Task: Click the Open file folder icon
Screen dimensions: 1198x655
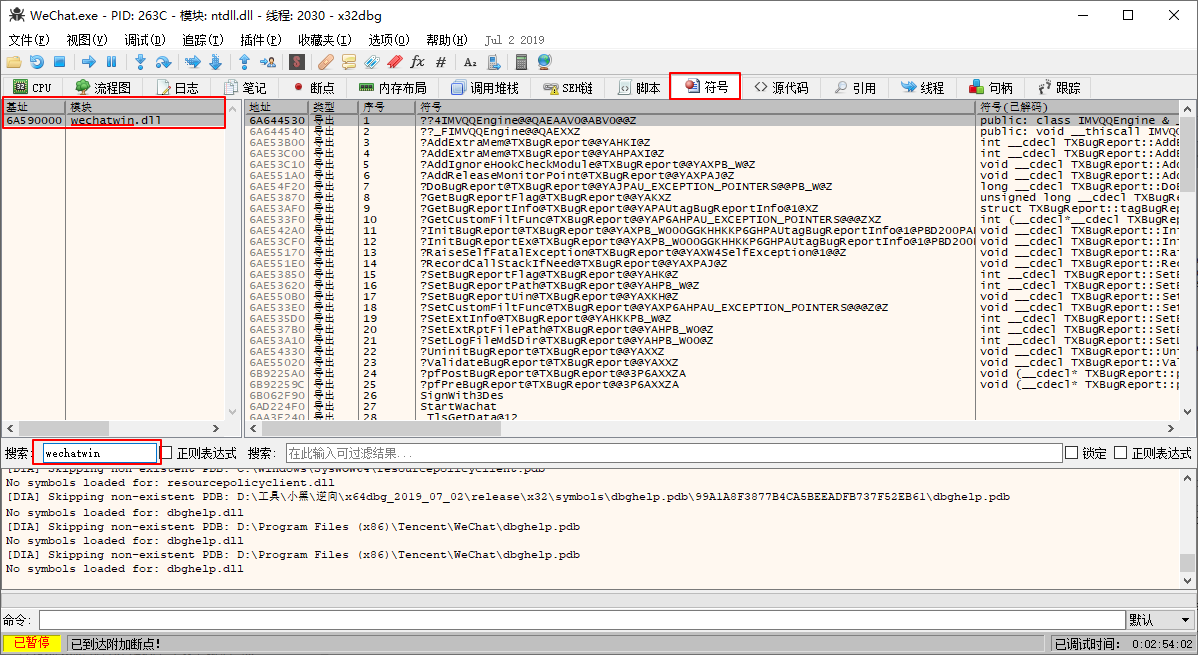Action: (x=14, y=62)
